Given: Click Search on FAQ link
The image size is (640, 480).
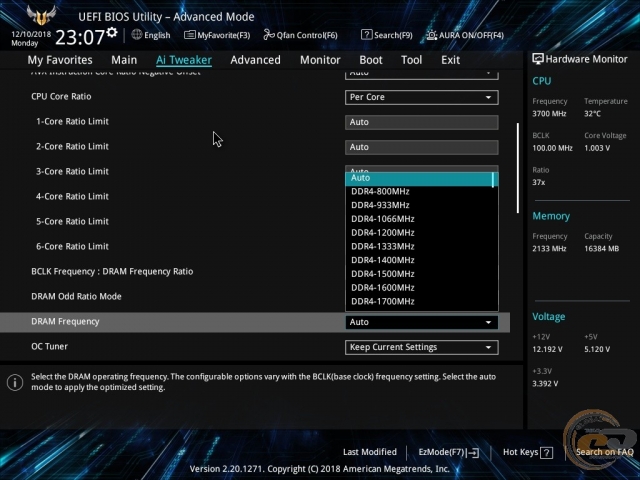Looking at the screenshot, I should 604,452.
